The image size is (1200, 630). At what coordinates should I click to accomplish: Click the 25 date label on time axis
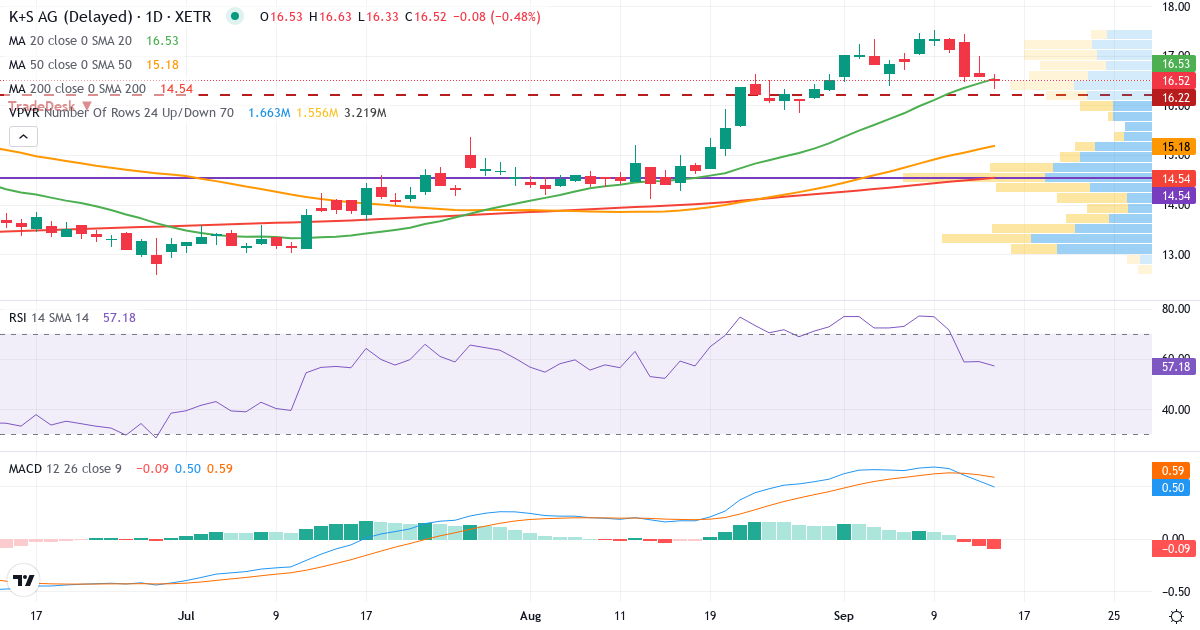[1115, 616]
